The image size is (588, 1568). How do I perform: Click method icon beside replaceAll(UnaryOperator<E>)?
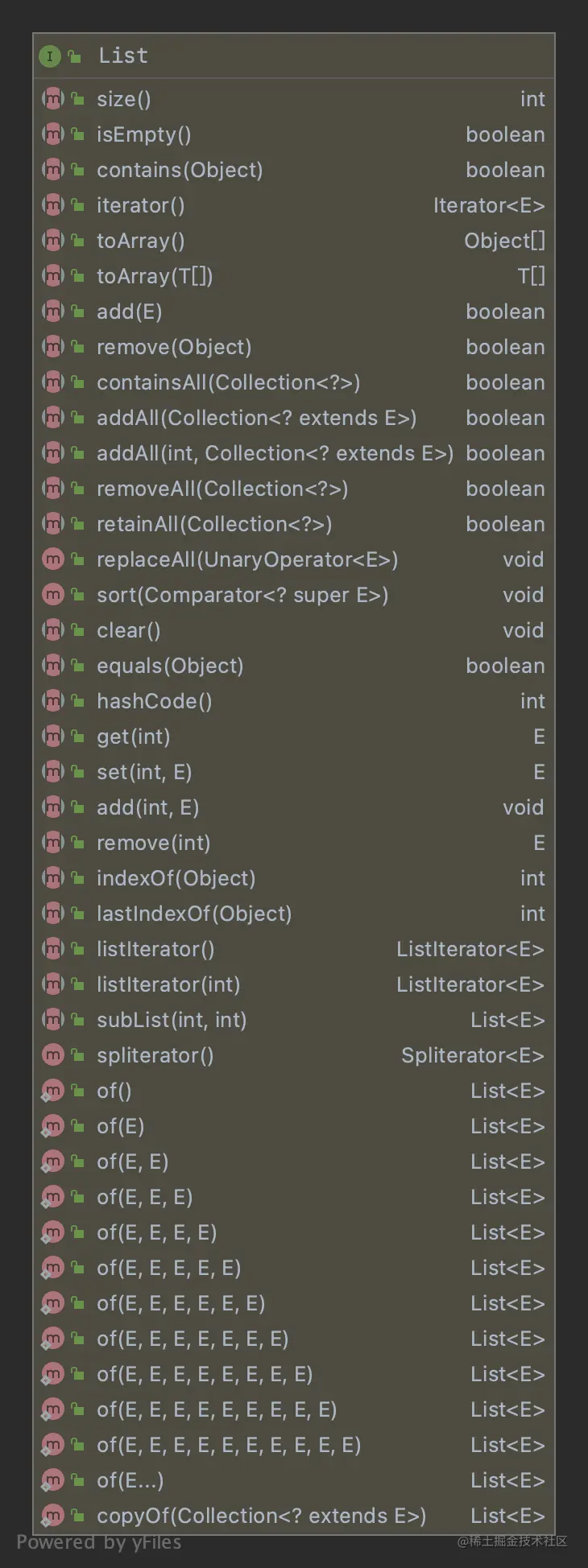[52, 559]
